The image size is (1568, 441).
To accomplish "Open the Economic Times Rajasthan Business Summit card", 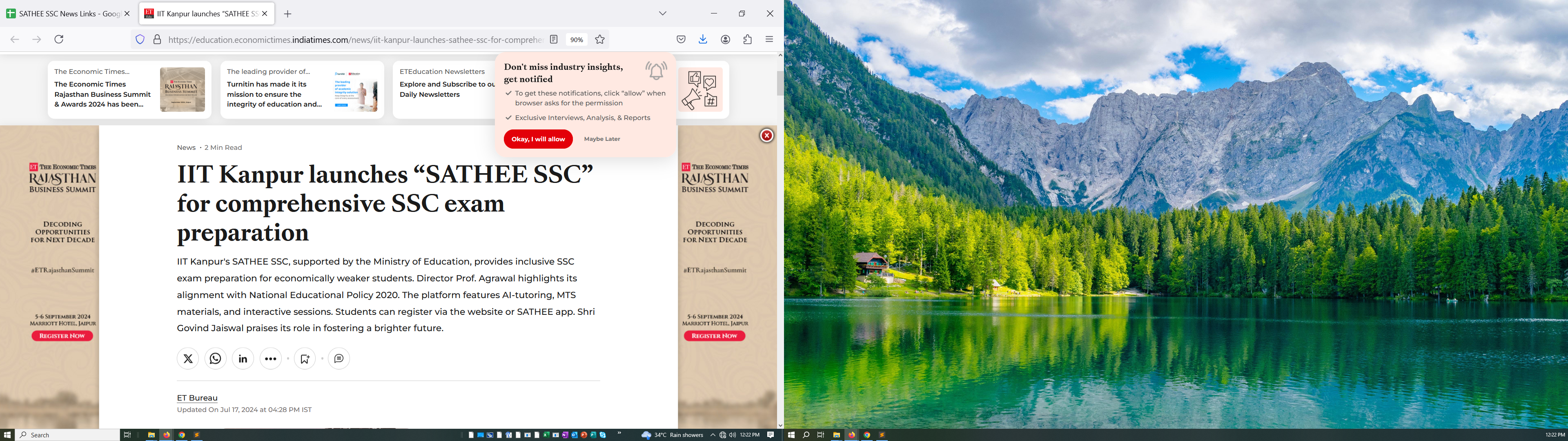I will (130, 89).
